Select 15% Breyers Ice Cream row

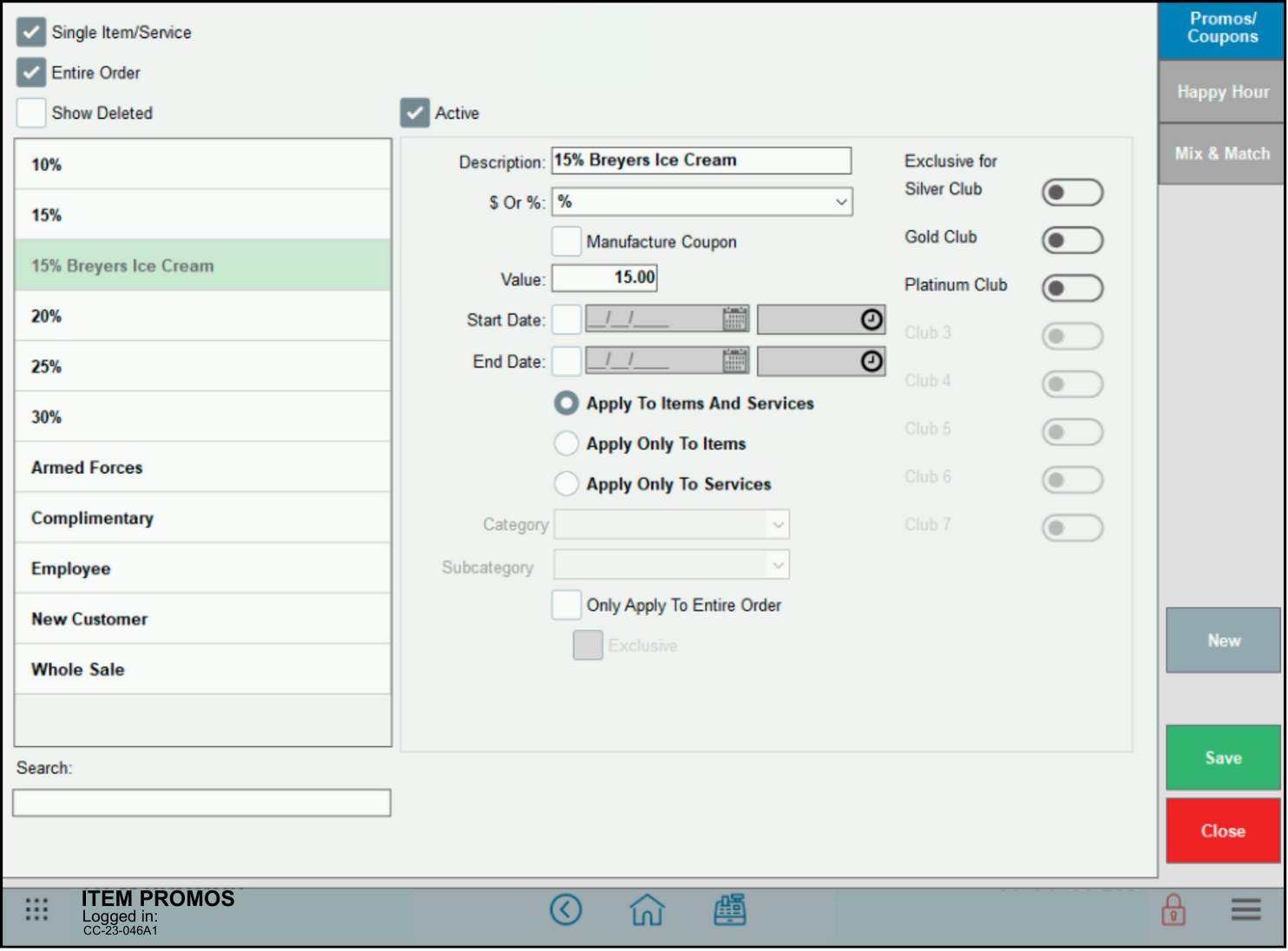click(x=202, y=266)
